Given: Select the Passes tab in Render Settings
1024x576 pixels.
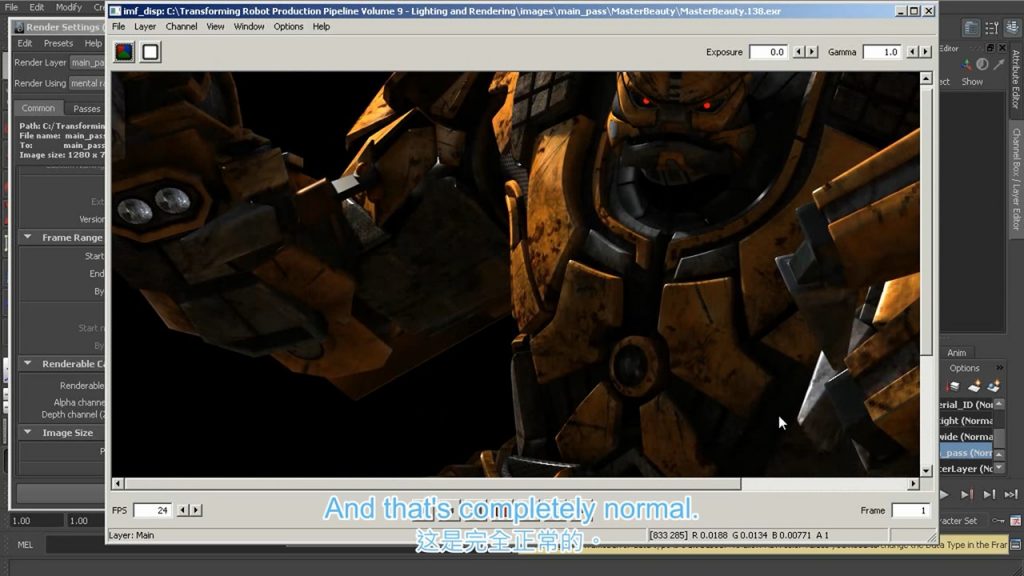Looking at the screenshot, I should [x=87, y=108].
